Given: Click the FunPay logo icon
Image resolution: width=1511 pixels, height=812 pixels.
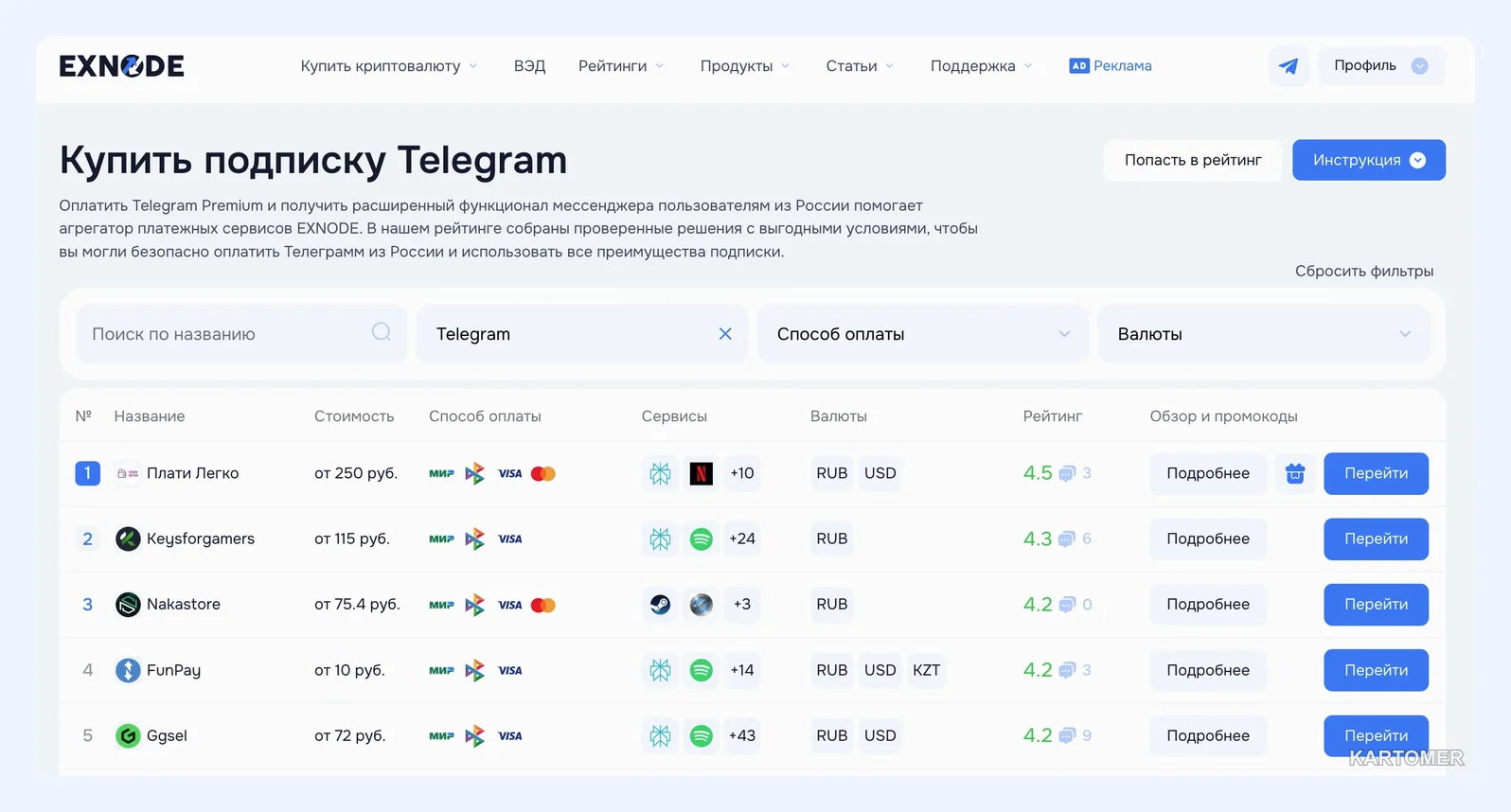Looking at the screenshot, I should coord(128,670).
